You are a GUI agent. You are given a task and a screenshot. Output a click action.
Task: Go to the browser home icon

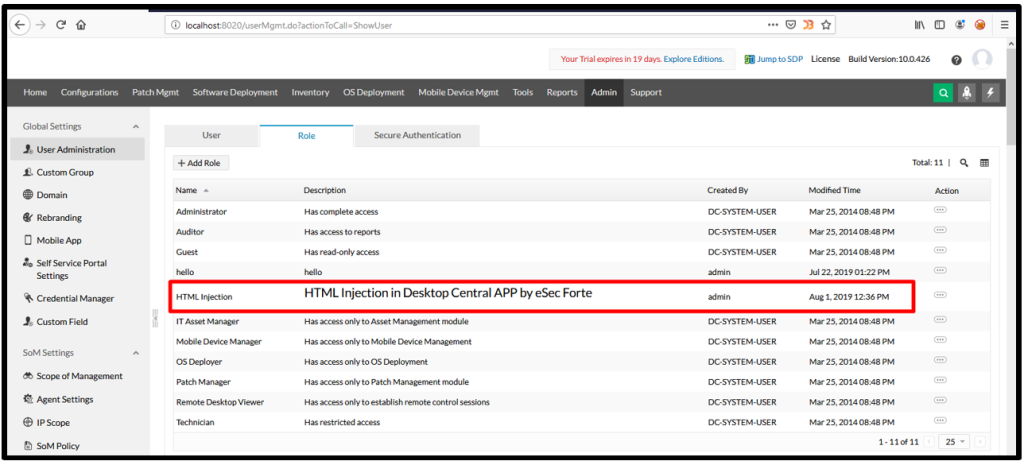pyautogui.click(x=80, y=25)
